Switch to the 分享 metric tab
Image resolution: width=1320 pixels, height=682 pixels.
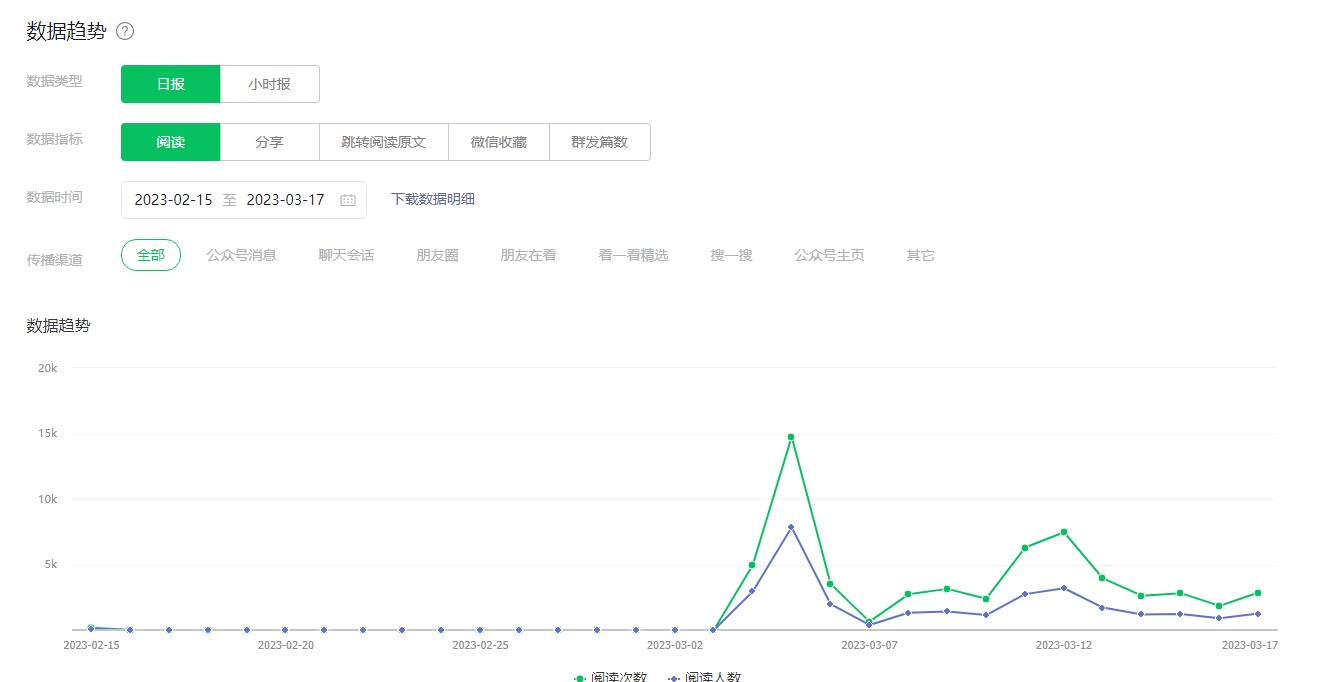coord(270,142)
